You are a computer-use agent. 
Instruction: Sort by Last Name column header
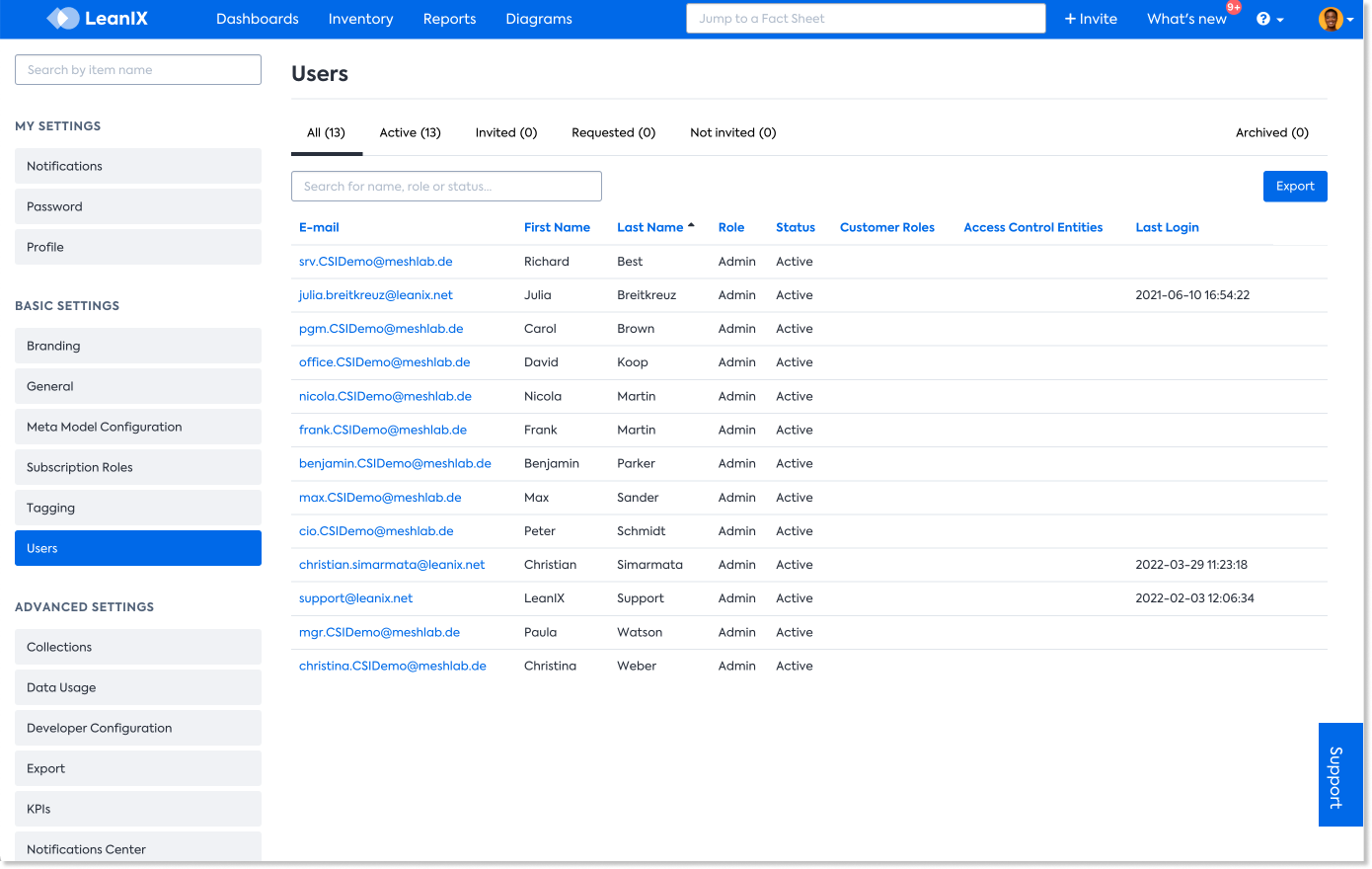[649, 227]
